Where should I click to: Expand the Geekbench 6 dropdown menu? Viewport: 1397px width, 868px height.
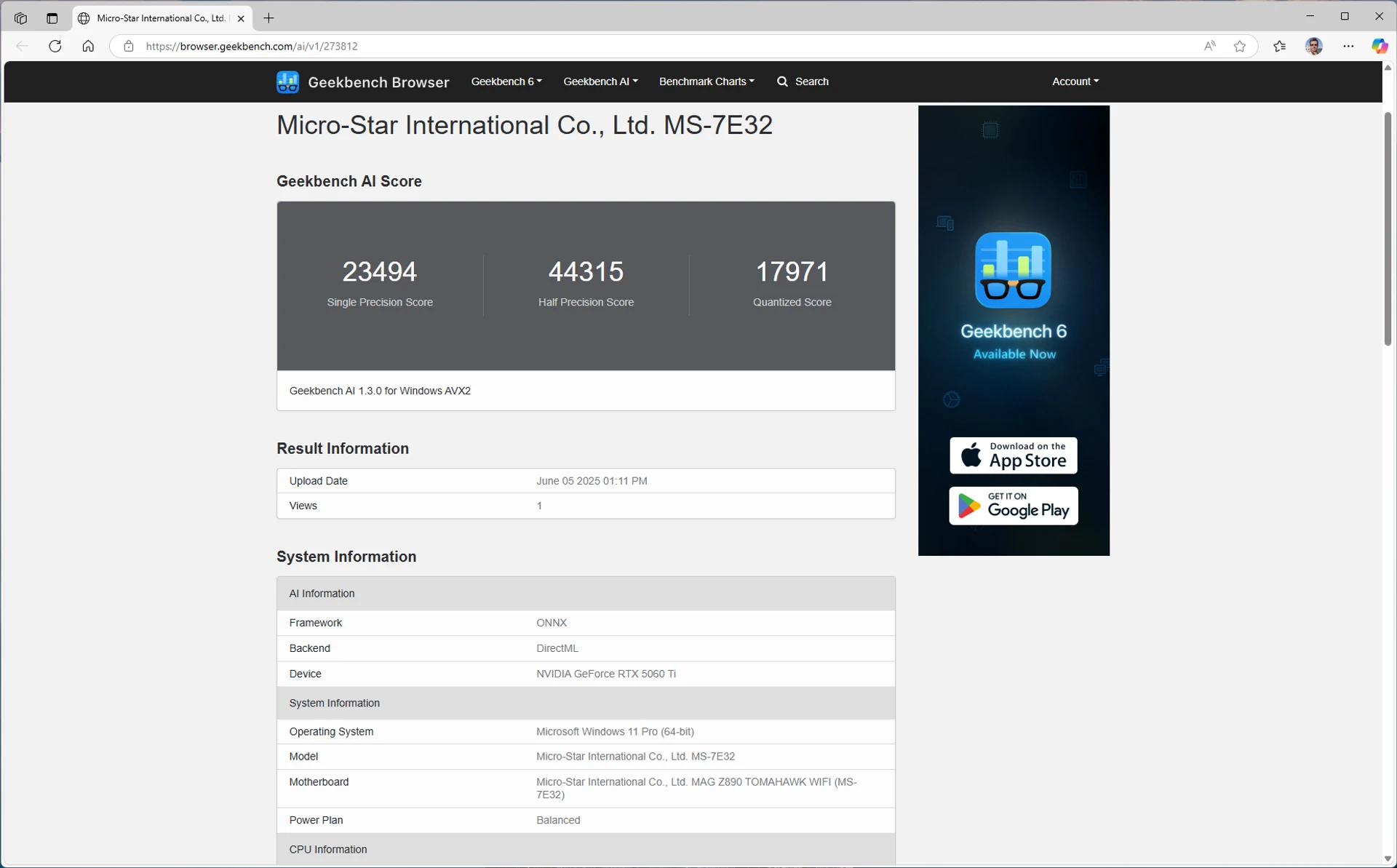pyautogui.click(x=506, y=81)
